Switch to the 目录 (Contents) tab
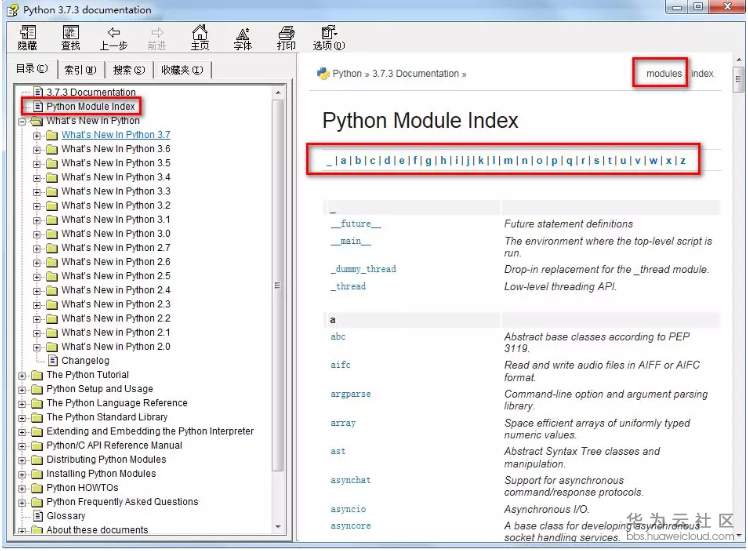748x551 pixels. point(31,69)
